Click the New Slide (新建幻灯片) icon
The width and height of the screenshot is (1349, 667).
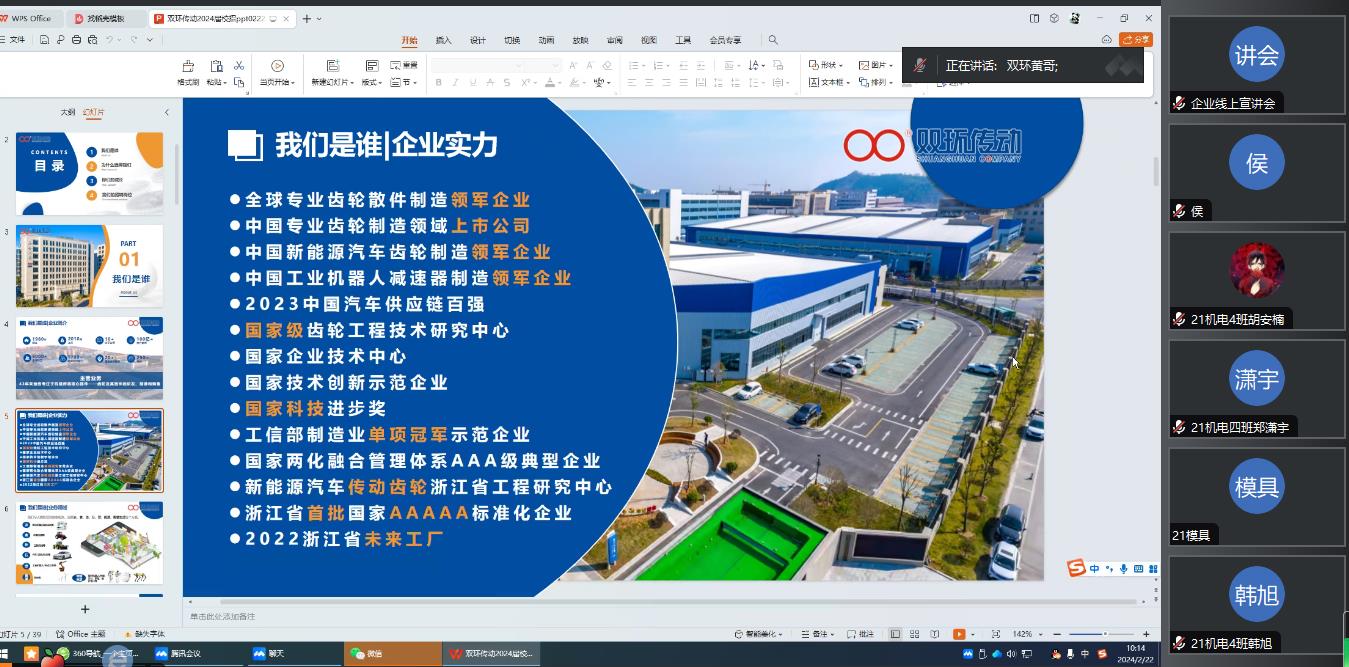[331, 66]
